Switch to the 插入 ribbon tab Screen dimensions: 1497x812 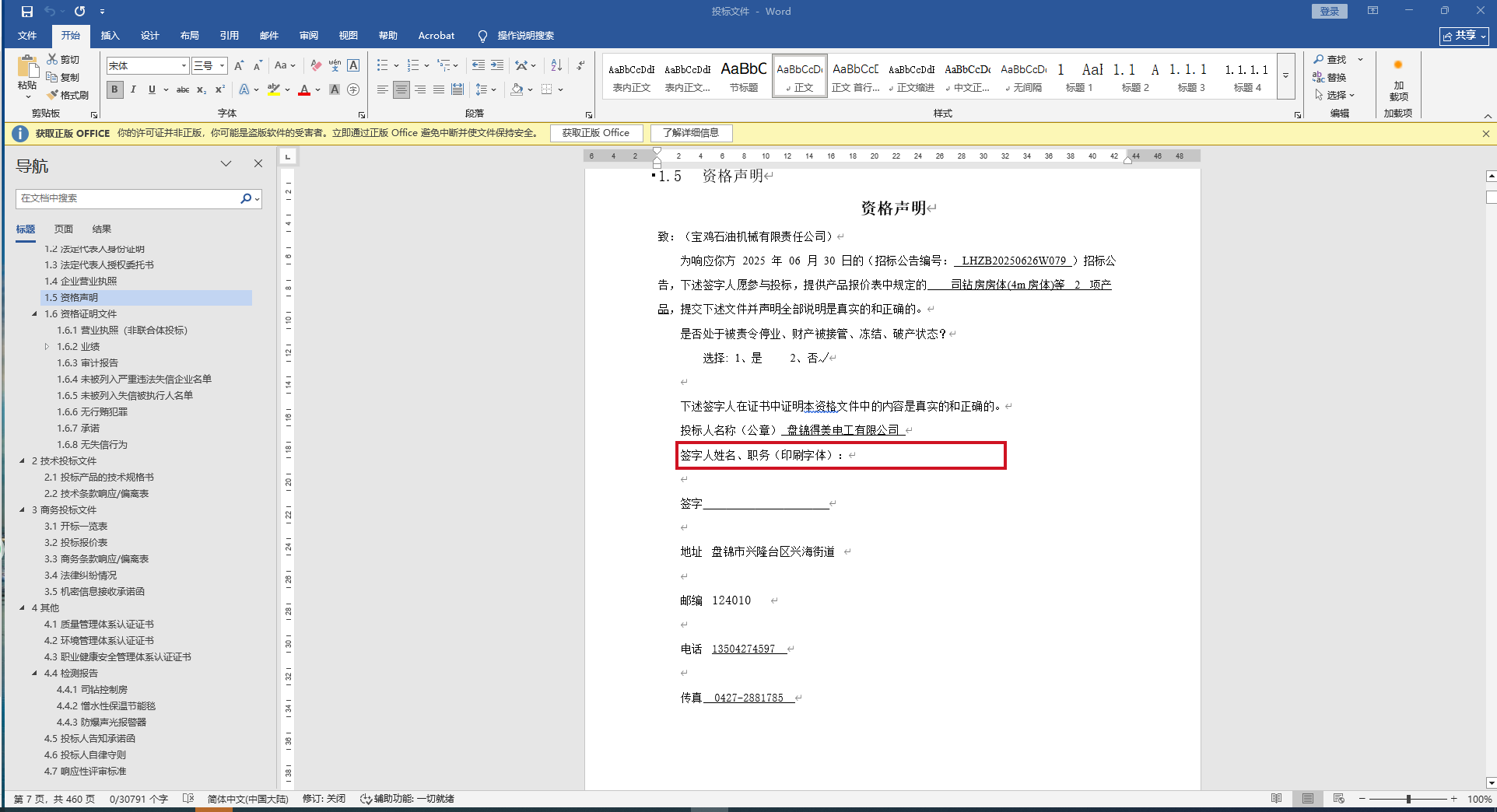point(110,36)
